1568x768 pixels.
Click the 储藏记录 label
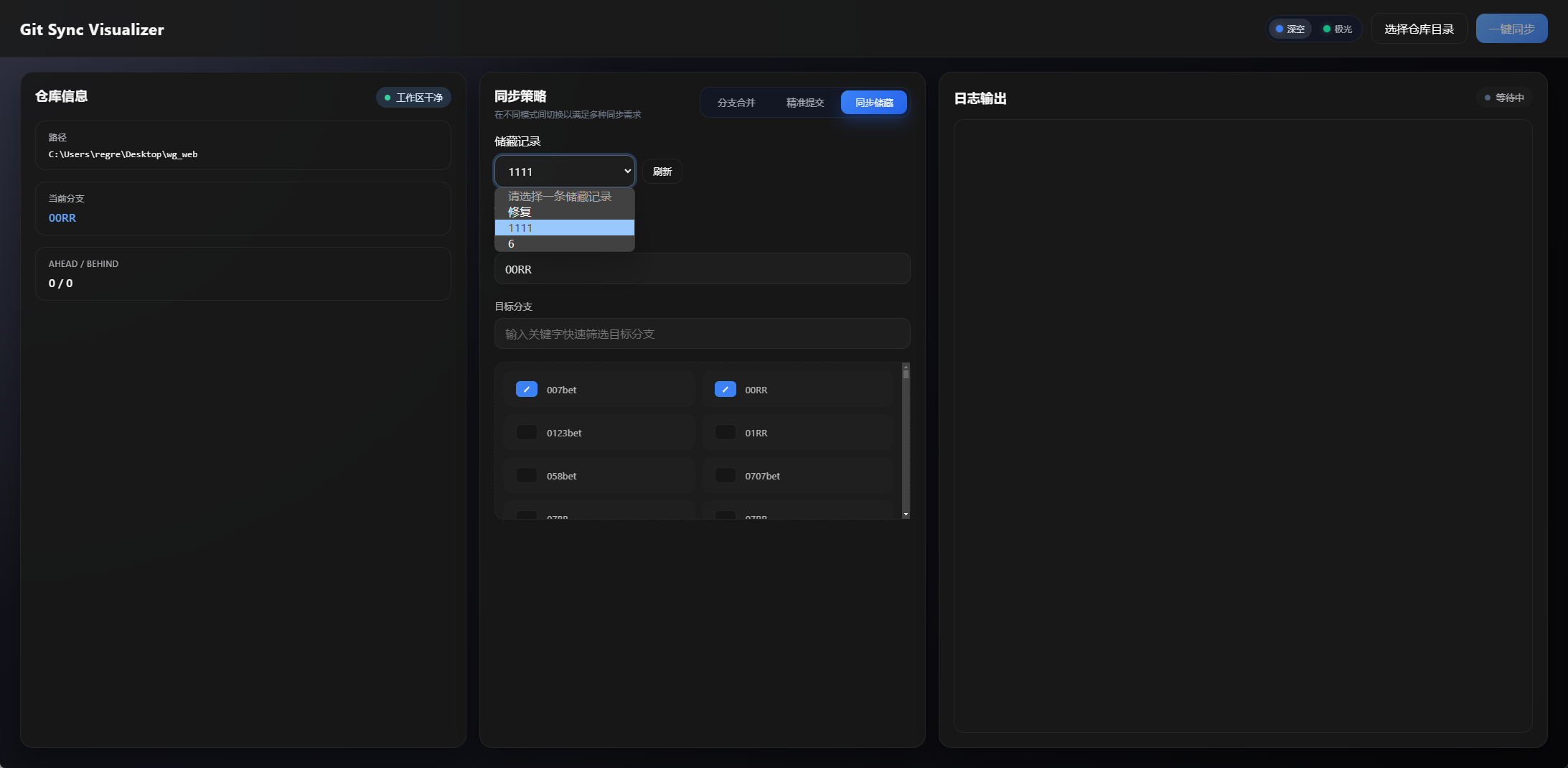[x=517, y=141]
